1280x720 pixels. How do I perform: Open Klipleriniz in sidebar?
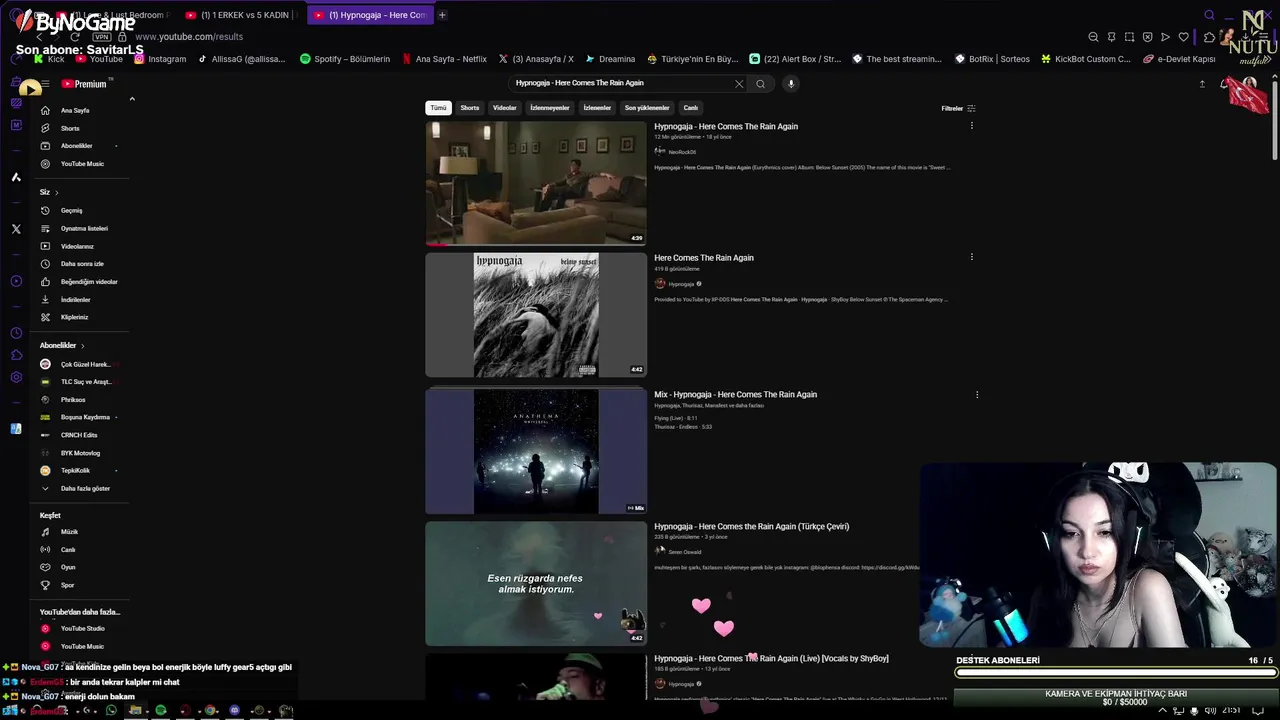click(x=74, y=317)
